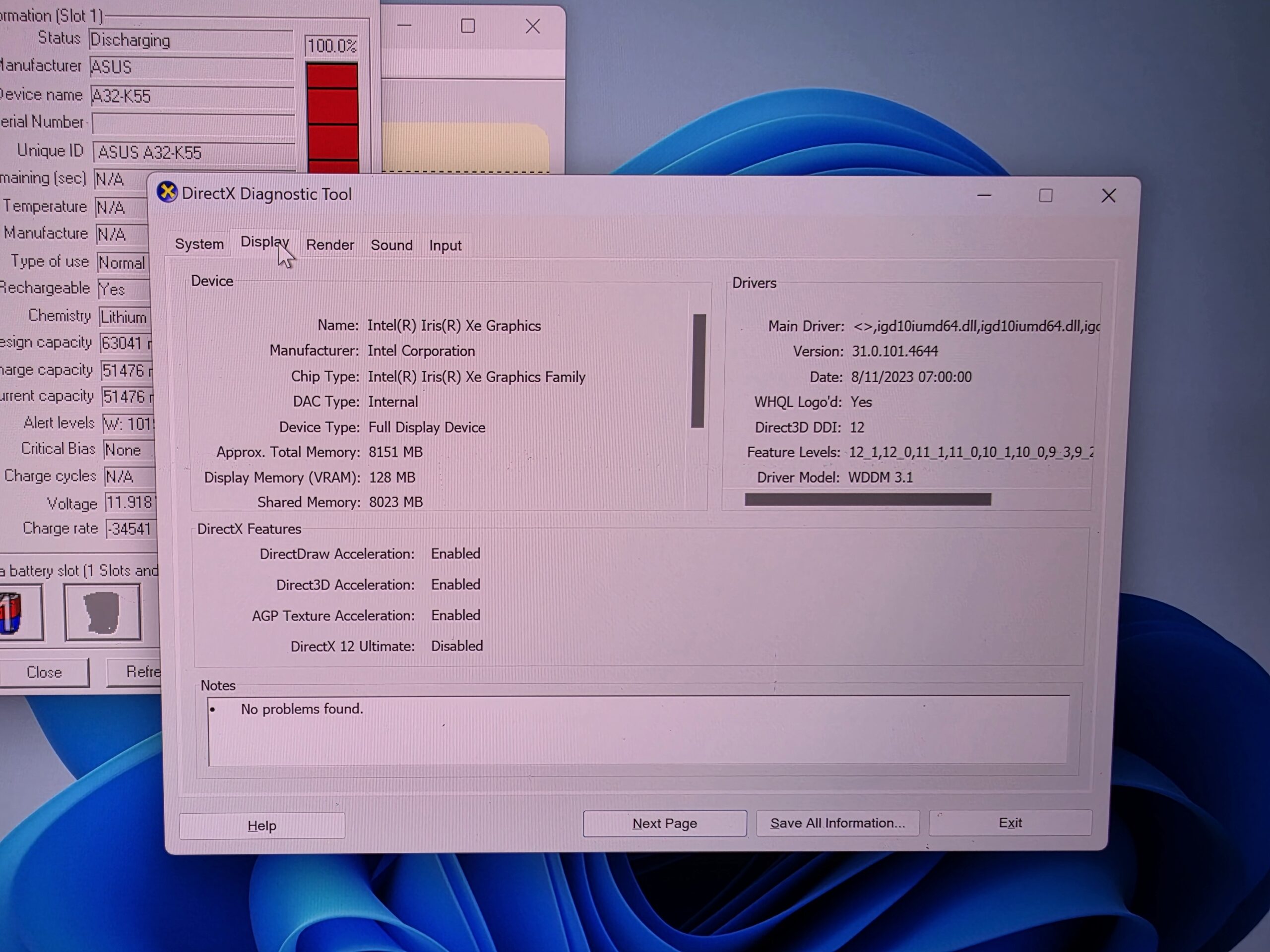Screen dimensions: 1270x952
Task: Click the DirectX 12 Ultimate Disabled value
Action: [x=457, y=646]
